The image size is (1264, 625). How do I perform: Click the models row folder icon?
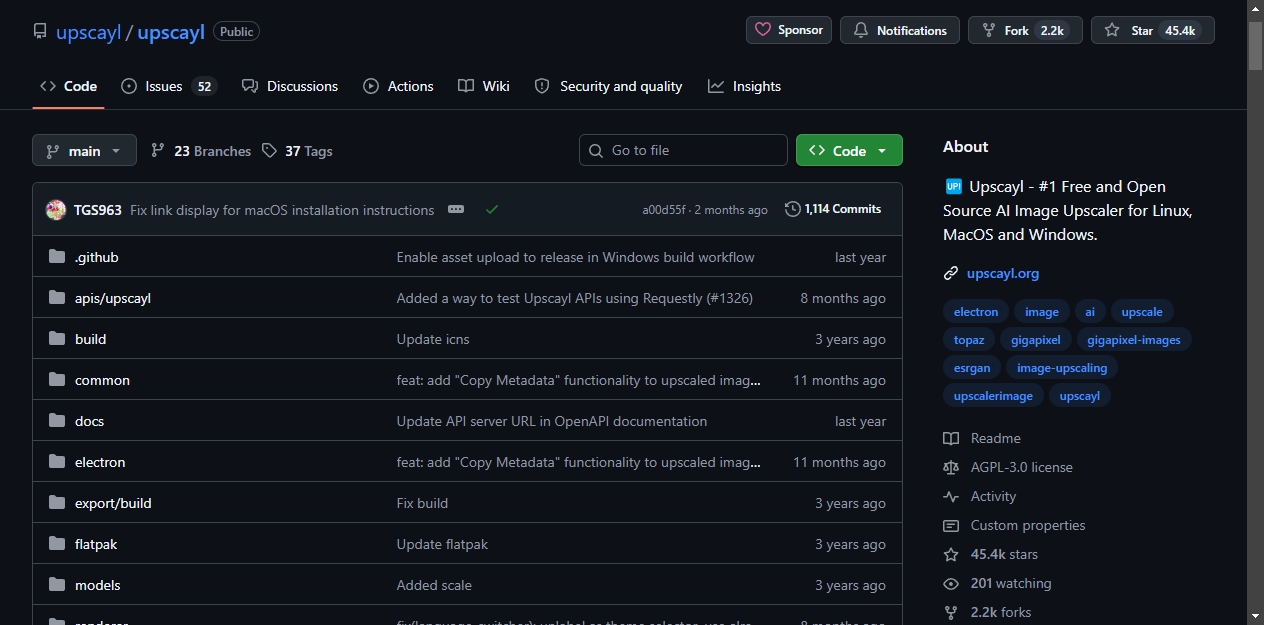tap(57, 585)
